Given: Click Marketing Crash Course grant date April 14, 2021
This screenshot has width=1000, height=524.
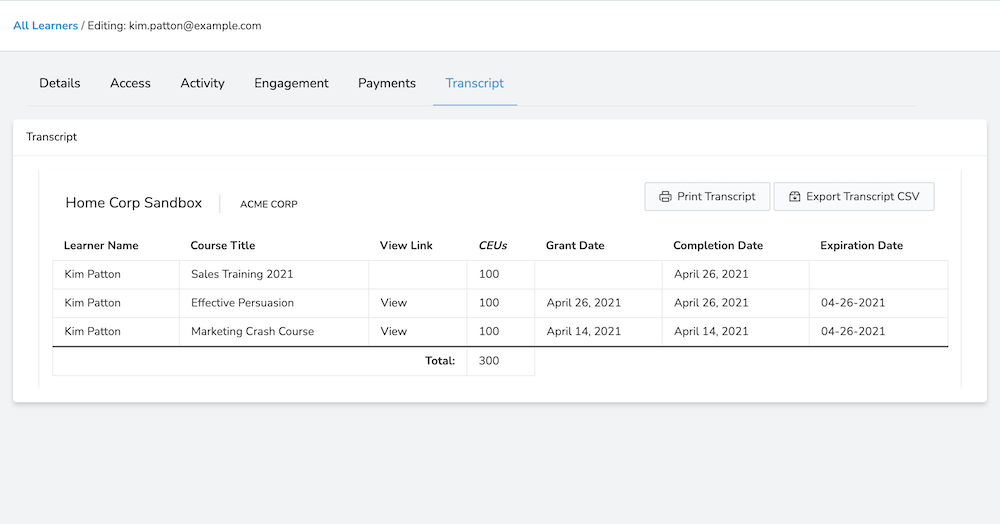Looking at the screenshot, I should [x=584, y=331].
